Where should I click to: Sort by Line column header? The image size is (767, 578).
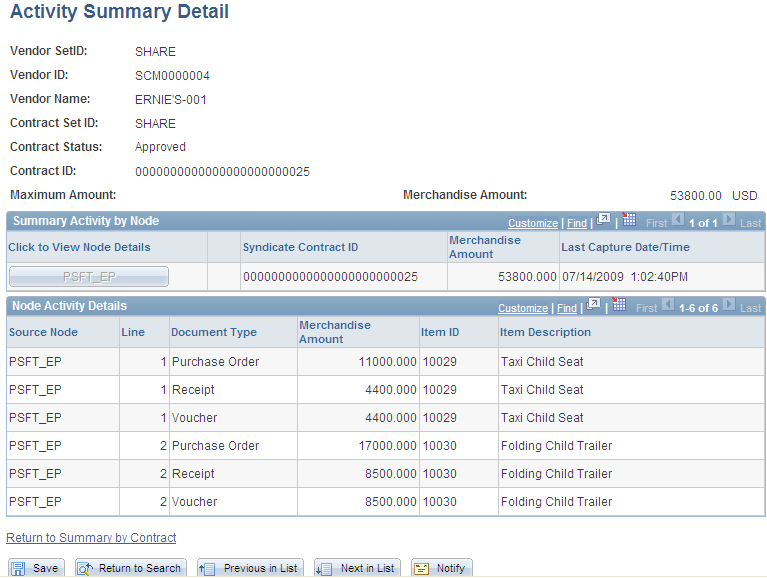coord(133,332)
